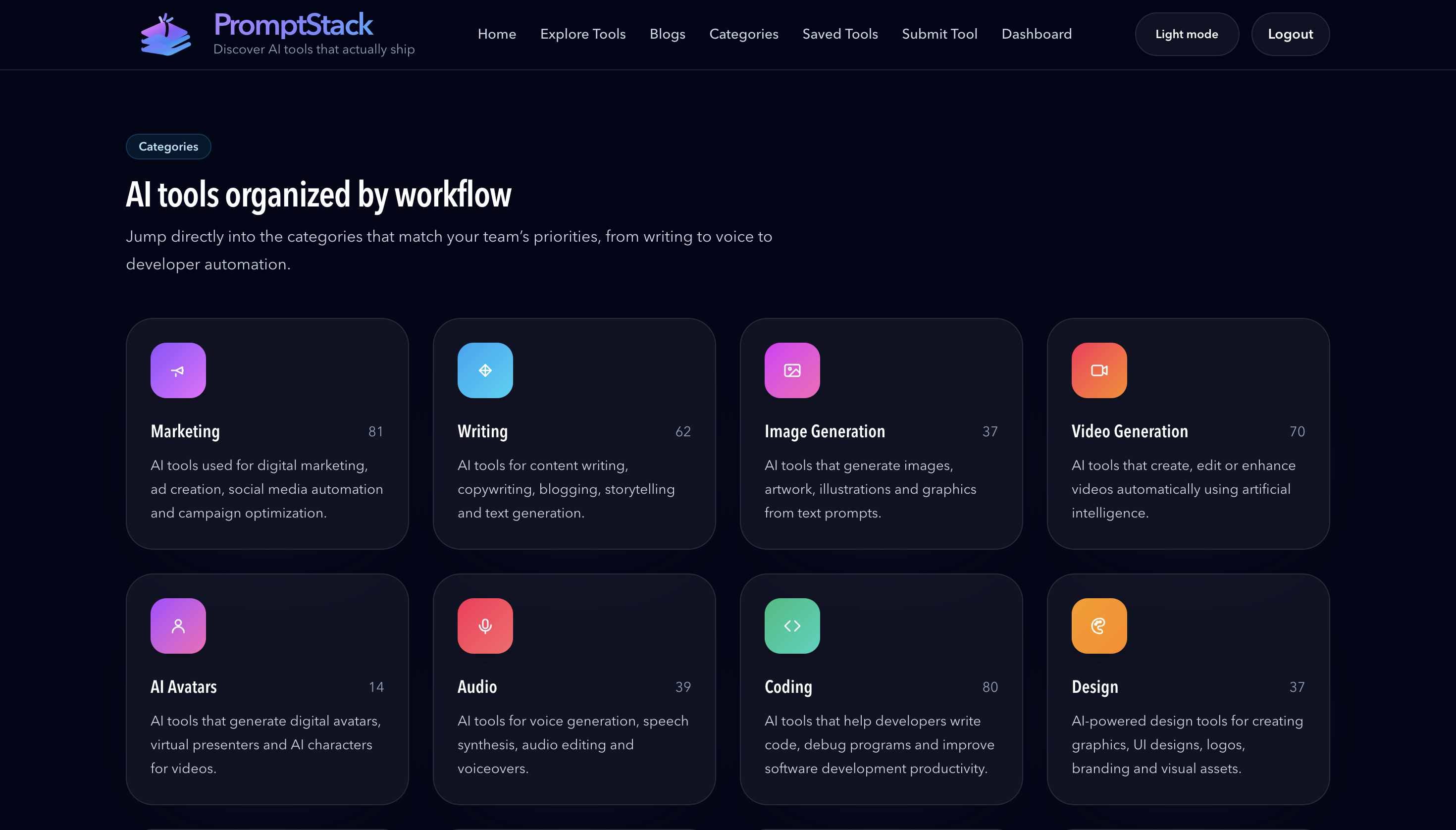Click the PromptStack logo icon
The image size is (1456, 830).
click(x=166, y=34)
